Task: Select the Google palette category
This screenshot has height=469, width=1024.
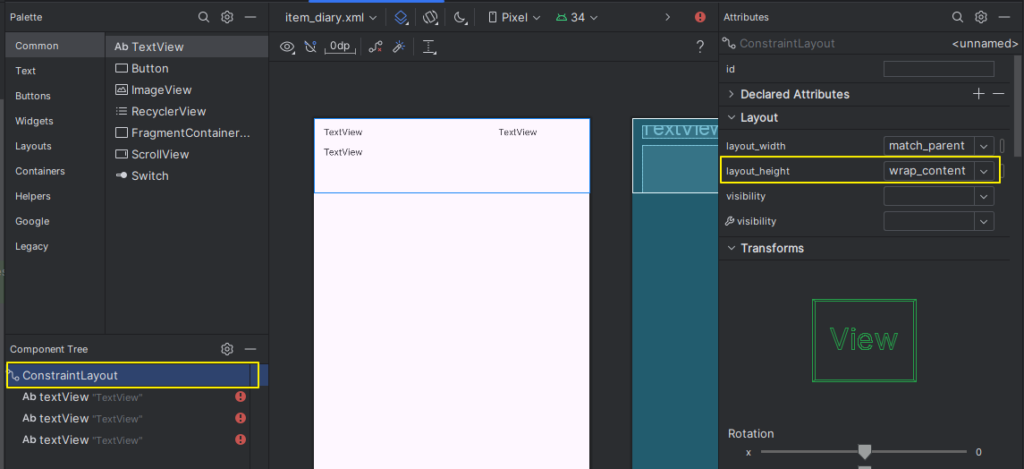Action: point(56,221)
